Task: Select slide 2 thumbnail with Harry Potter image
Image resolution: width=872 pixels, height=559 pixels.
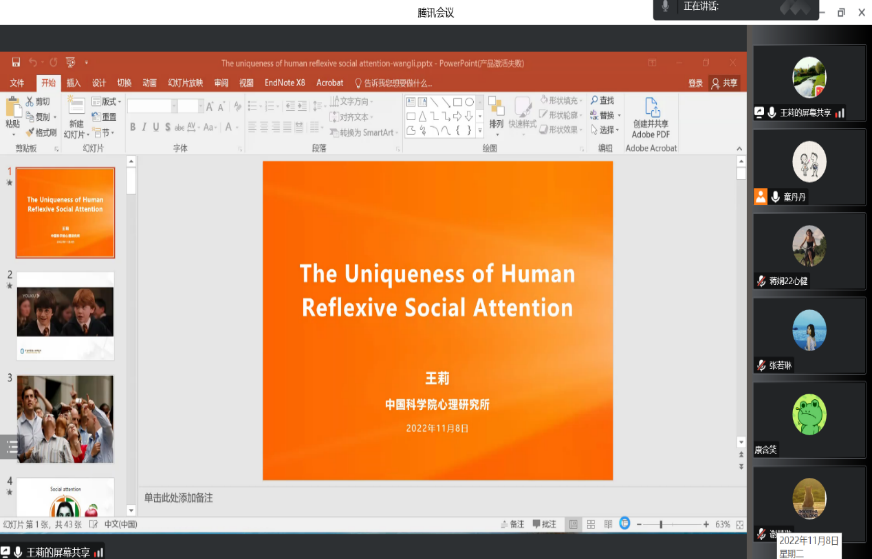Action: pos(65,315)
